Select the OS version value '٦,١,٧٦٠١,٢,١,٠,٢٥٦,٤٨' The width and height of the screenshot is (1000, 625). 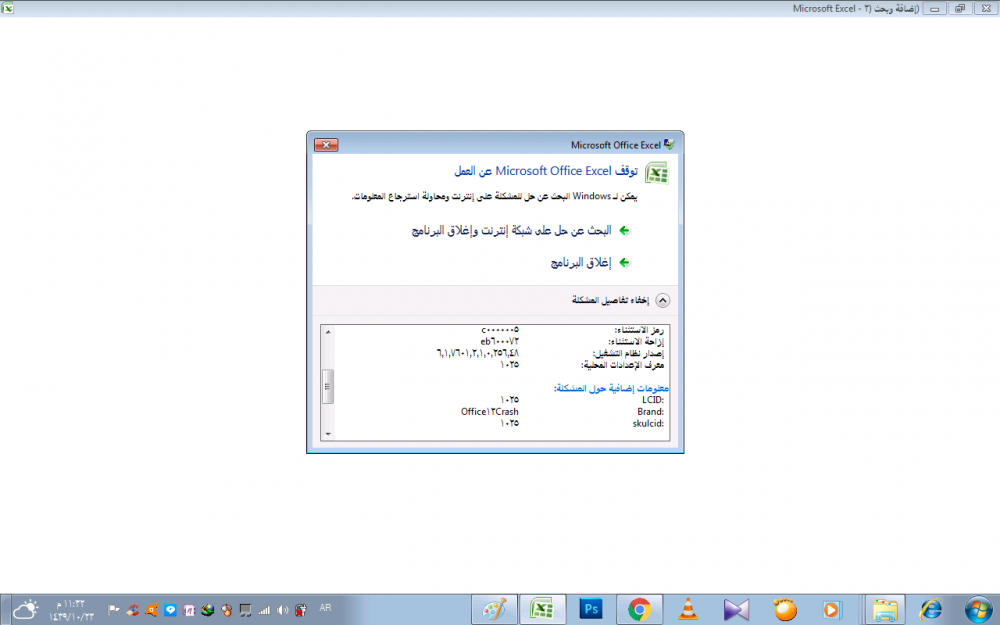tap(478, 353)
